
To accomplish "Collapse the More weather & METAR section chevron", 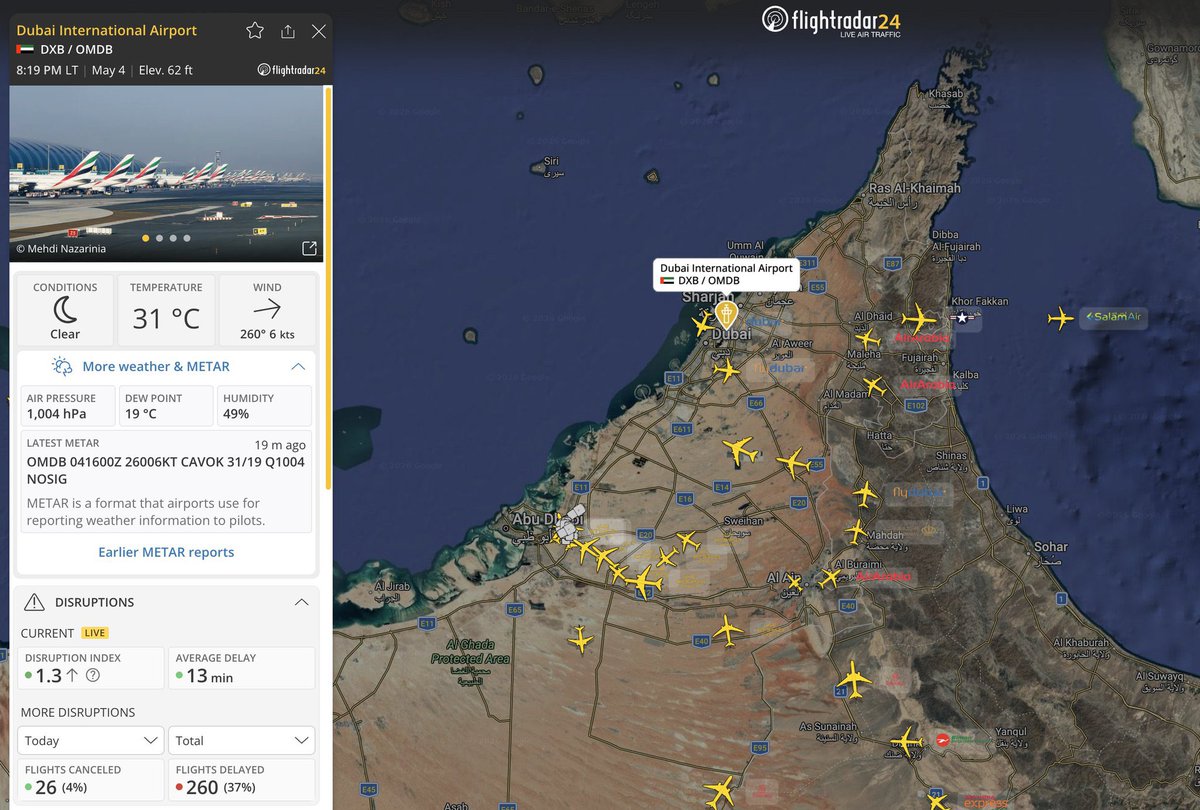I will pos(298,367).
